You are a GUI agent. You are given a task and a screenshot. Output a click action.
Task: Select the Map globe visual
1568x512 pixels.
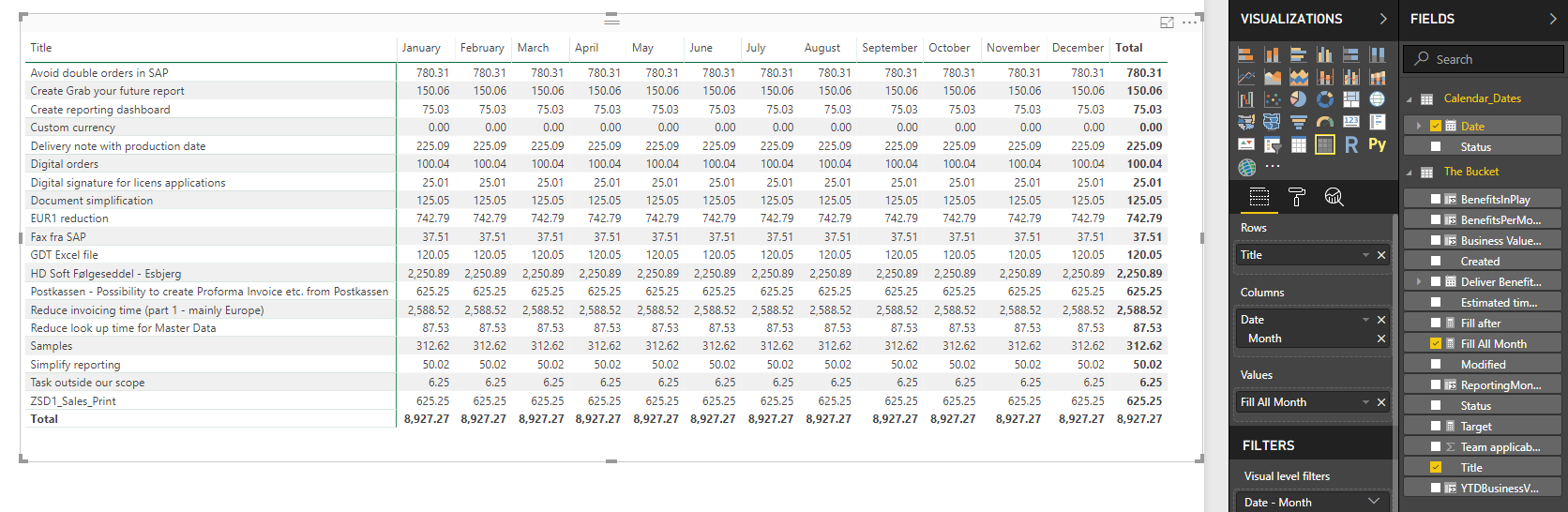1378,99
